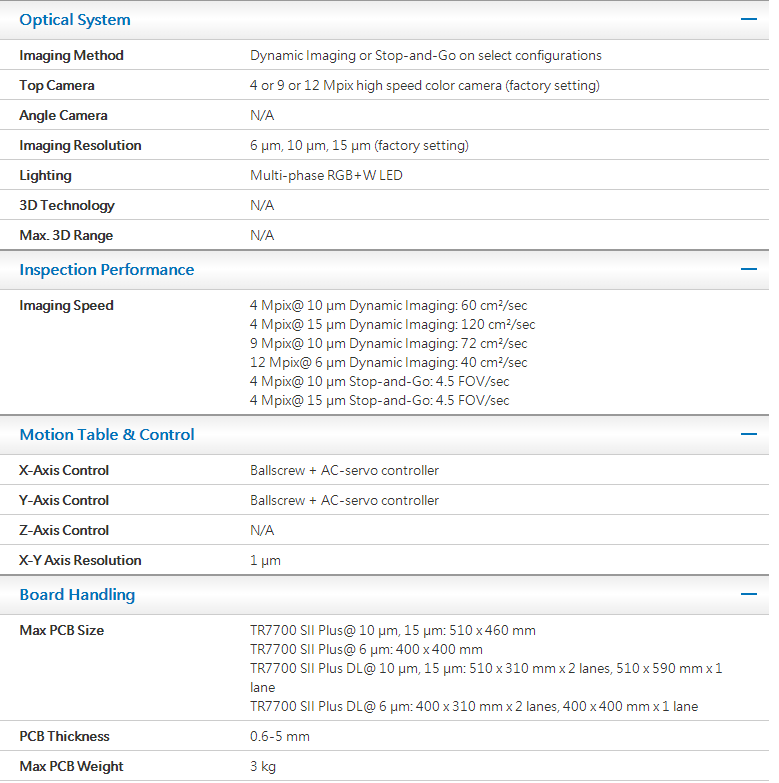The image size is (779, 783).
Task: Select the Top Camera label
Action: (57, 85)
